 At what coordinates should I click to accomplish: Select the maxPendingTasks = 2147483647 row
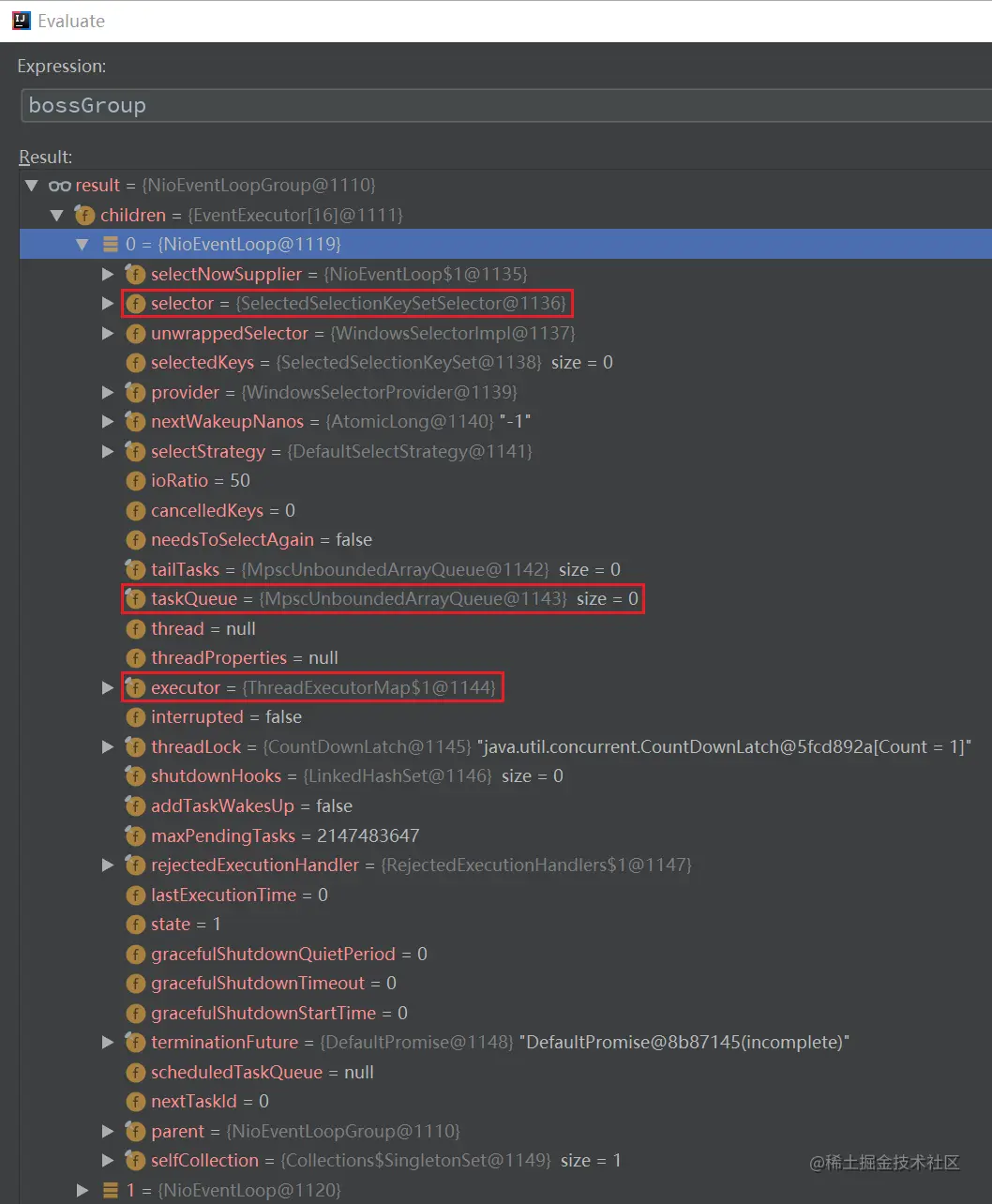[506, 836]
